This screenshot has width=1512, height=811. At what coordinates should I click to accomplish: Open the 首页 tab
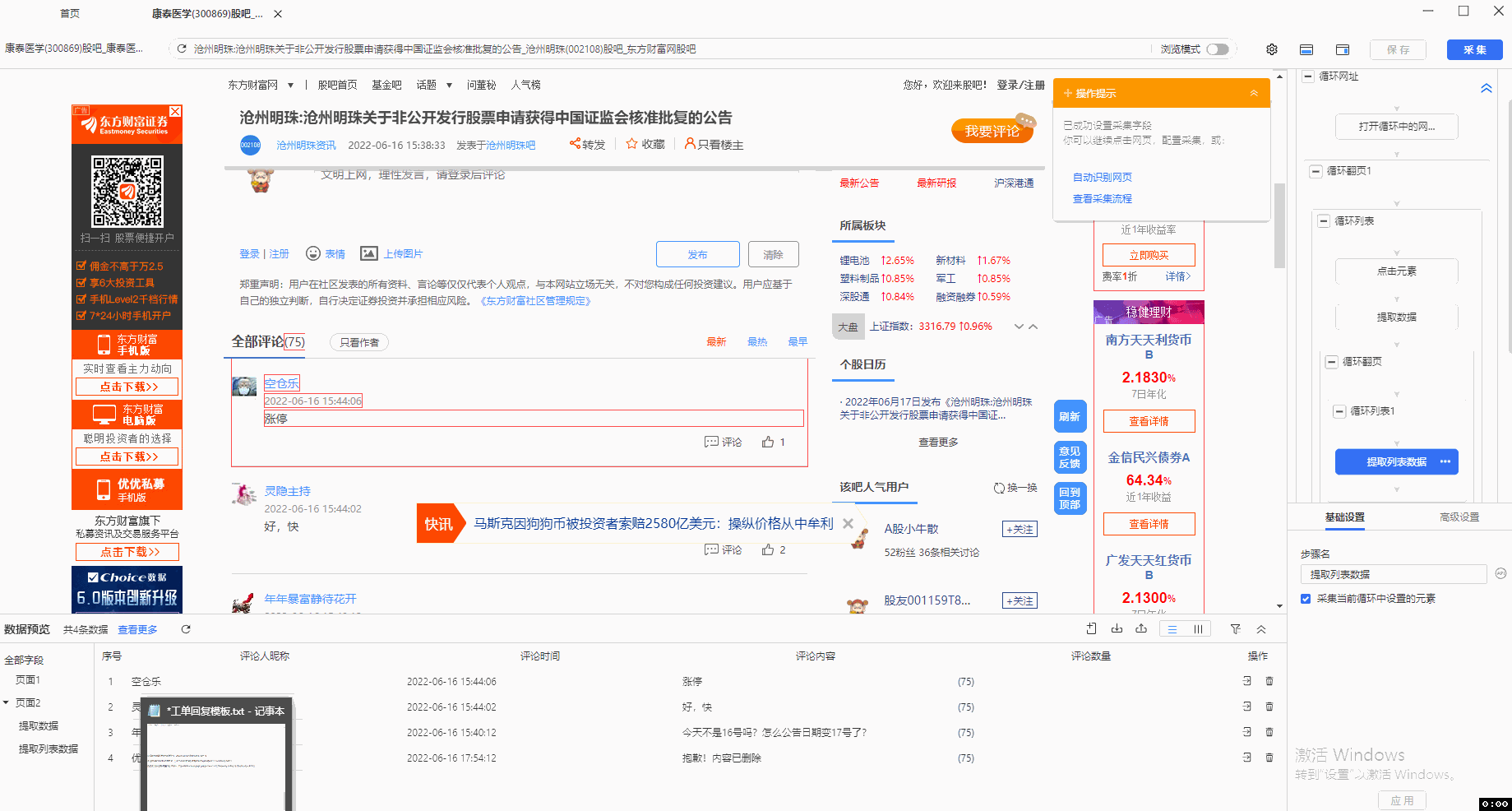coord(70,13)
